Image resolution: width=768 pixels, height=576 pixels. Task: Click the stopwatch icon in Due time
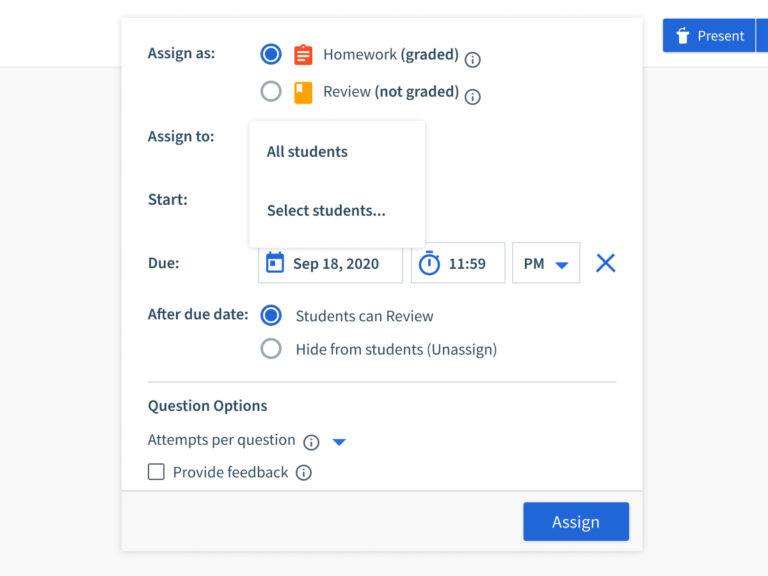429,263
